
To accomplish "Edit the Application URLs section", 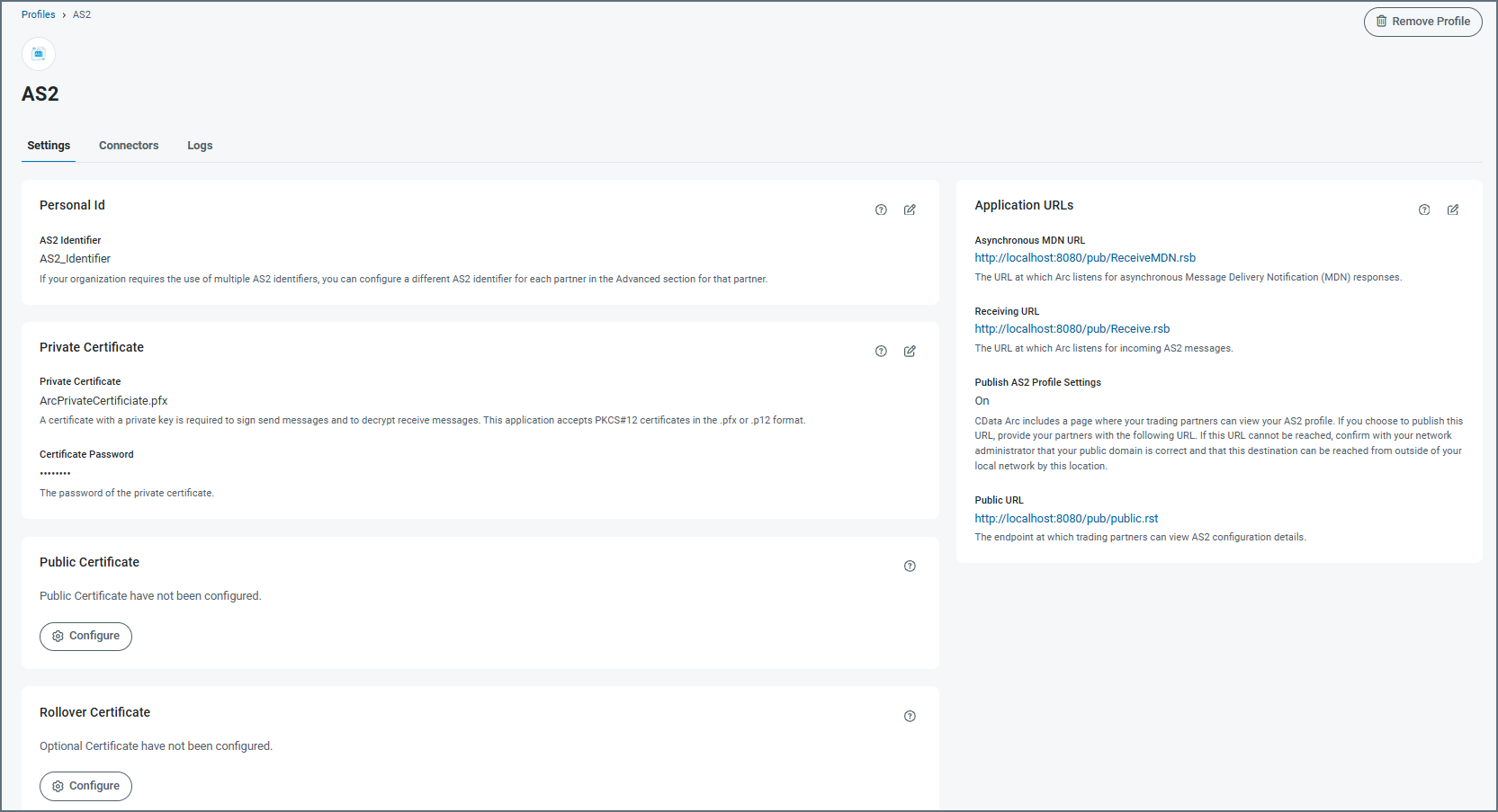I will (1453, 210).
